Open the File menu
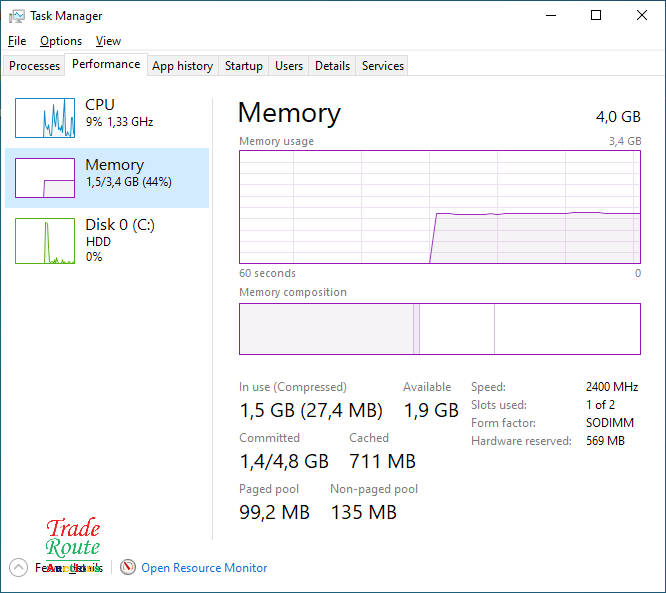The image size is (666, 593). 16,41
